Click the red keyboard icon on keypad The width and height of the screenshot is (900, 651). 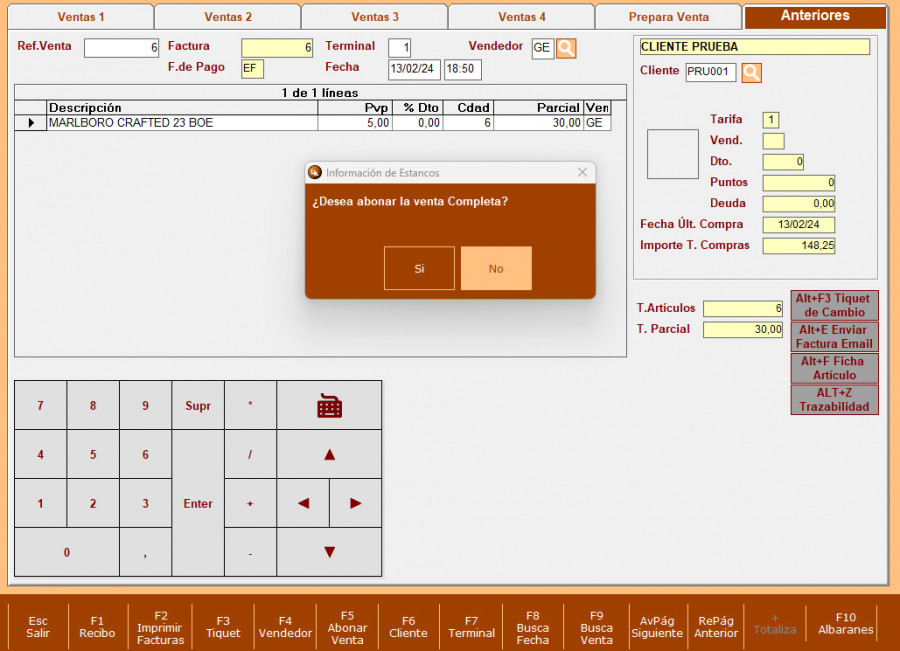click(329, 405)
